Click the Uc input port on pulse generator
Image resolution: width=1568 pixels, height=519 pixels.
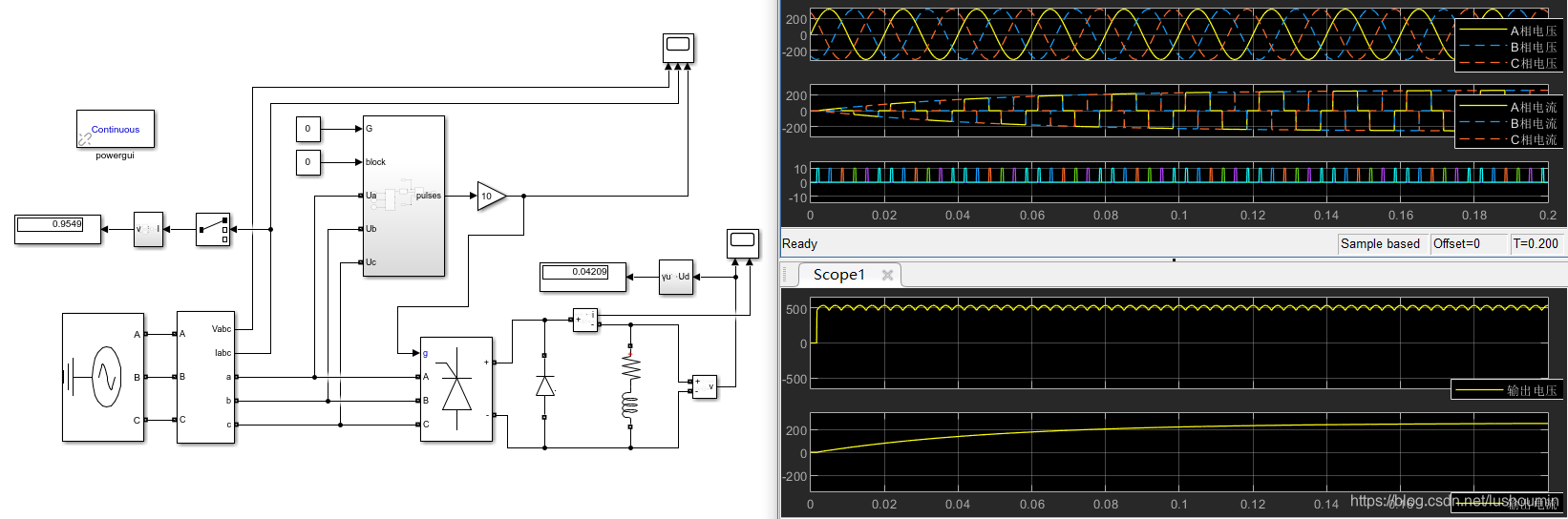pos(371,262)
